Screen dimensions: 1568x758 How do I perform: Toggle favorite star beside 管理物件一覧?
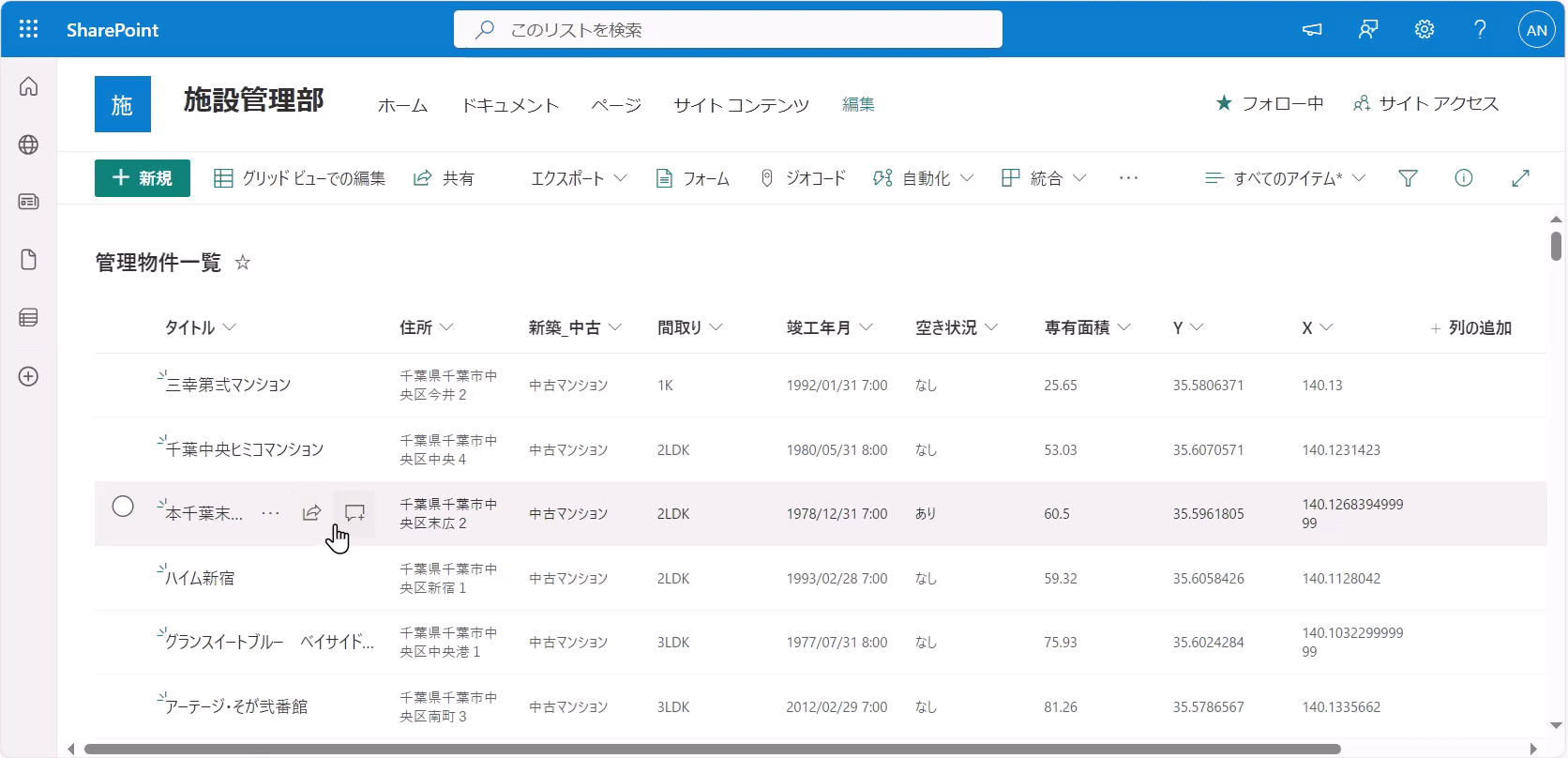(243, 263)
